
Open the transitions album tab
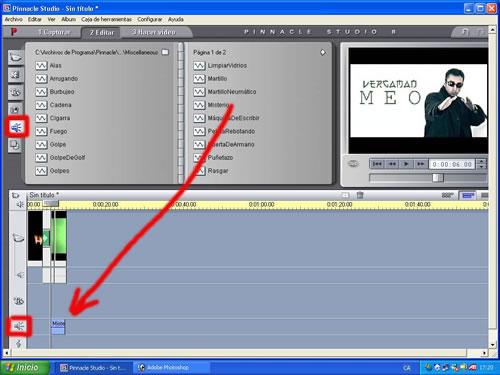click(x=16, y=75)
